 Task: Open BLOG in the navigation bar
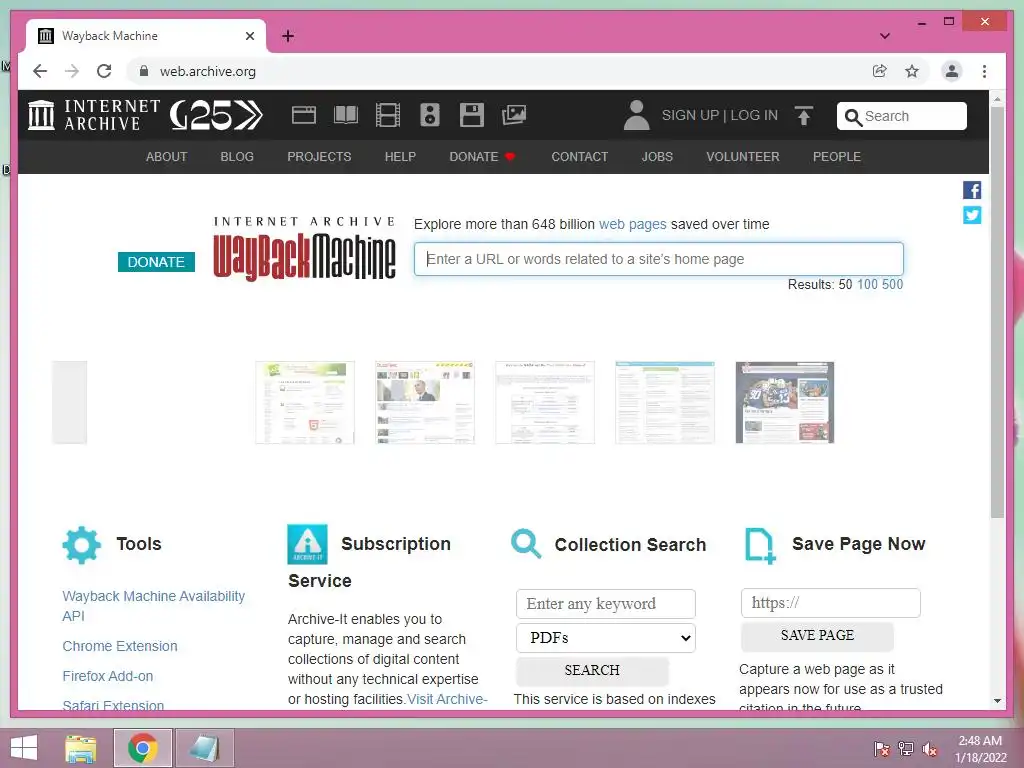[x=237, y=157]
